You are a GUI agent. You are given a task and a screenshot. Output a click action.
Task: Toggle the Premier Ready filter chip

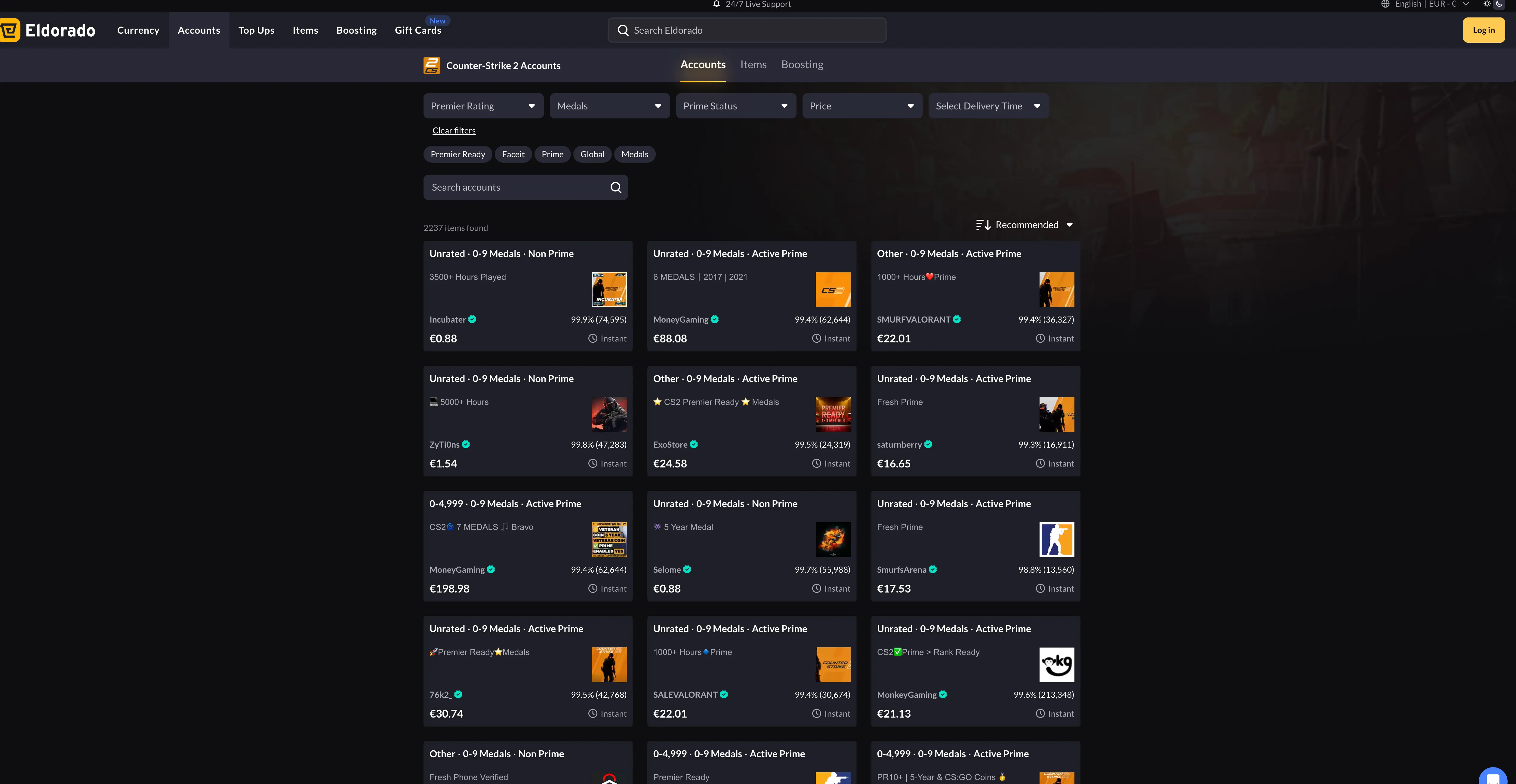457,154
